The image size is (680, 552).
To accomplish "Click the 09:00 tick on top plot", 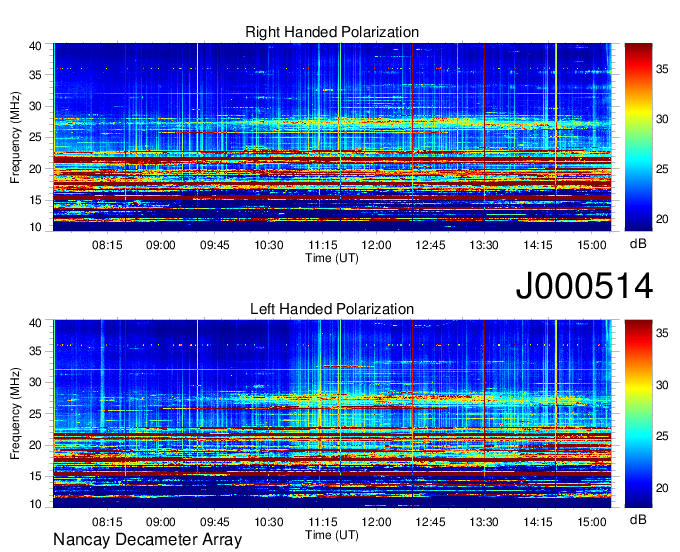I will click(160, 245).
